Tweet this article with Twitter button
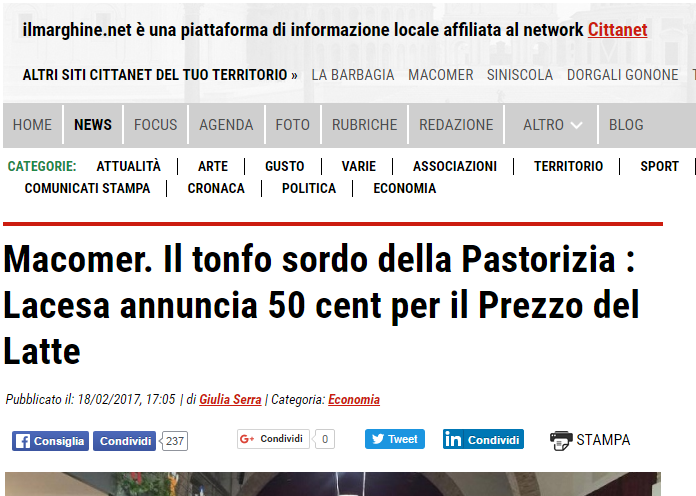The height and width of the screenshot is (496, 696). pyautogui.click(x=394, y=439)
